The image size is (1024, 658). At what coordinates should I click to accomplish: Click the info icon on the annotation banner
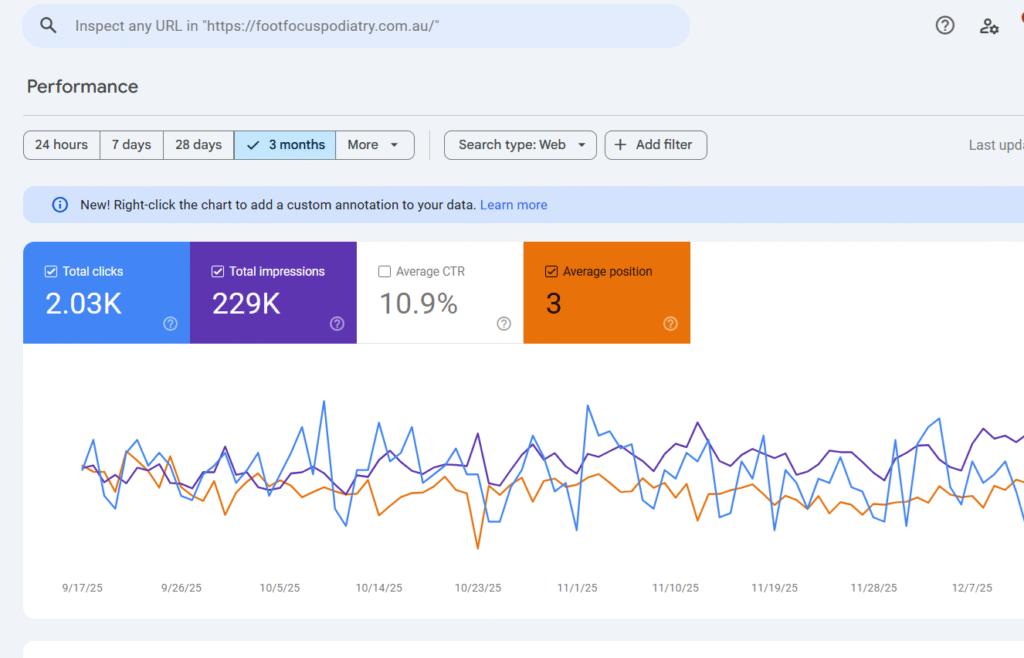click(59, 204)
